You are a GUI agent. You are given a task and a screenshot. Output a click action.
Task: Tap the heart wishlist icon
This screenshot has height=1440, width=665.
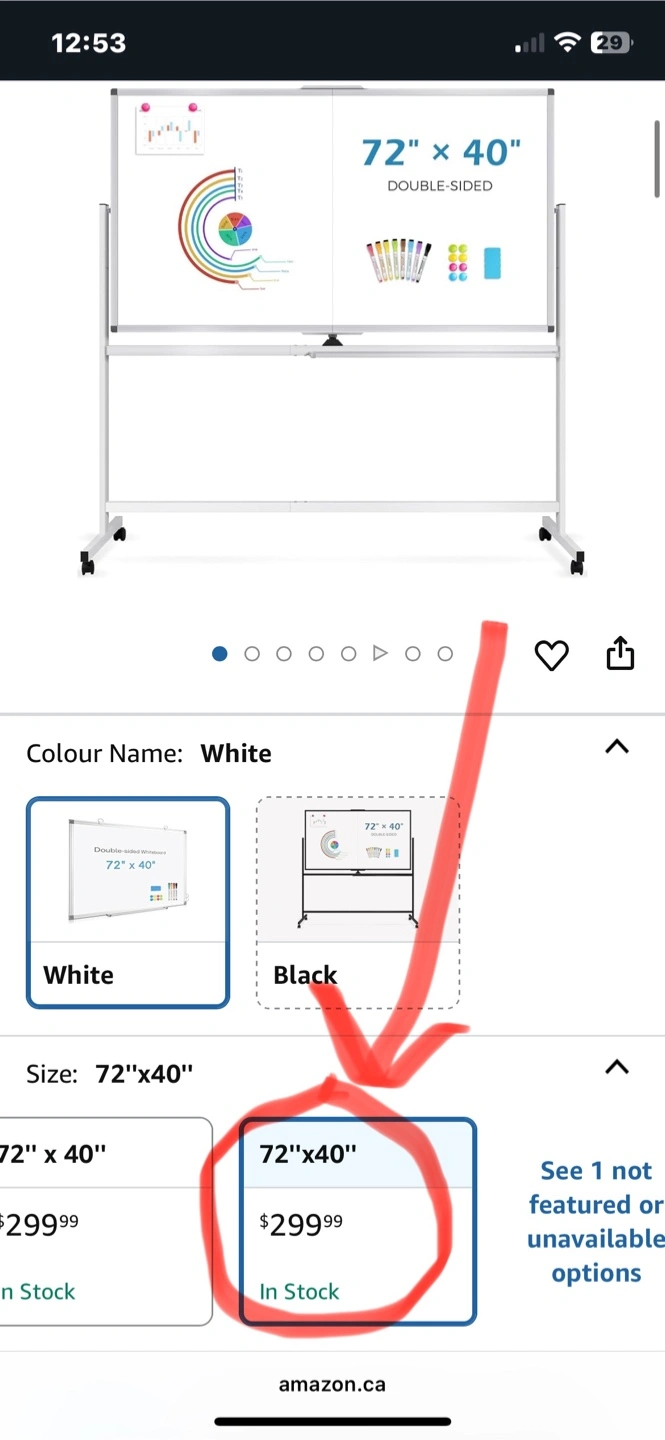click(551, 655)
